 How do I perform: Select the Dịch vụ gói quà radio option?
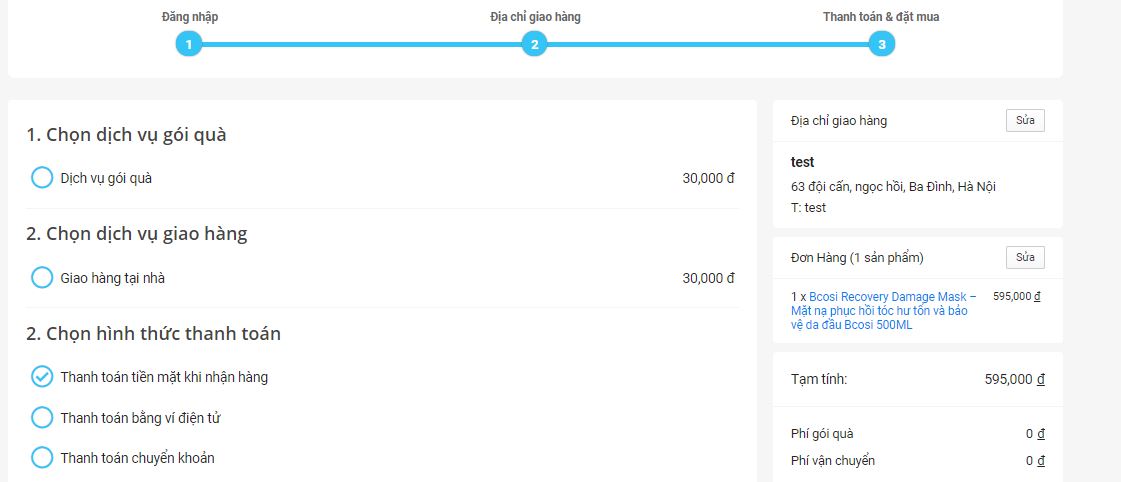pos(42,177)
